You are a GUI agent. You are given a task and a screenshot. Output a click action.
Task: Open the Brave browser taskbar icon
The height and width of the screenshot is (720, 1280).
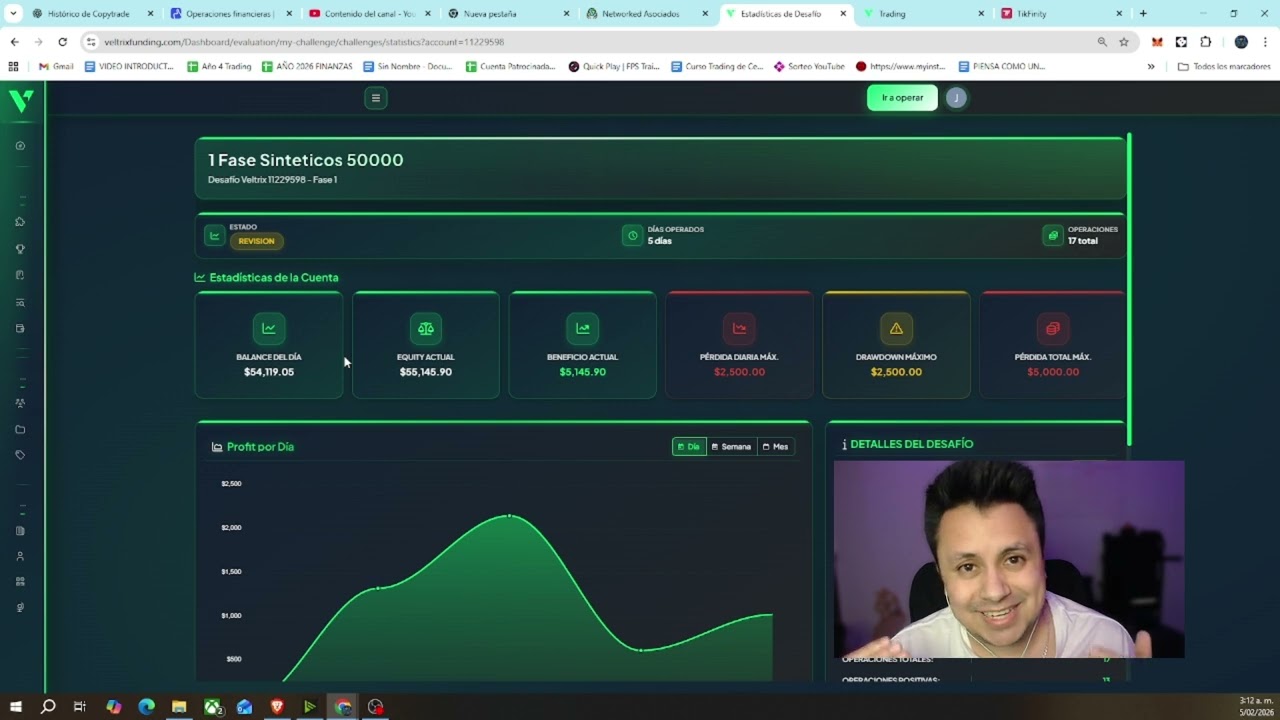[x=277, y=707]
